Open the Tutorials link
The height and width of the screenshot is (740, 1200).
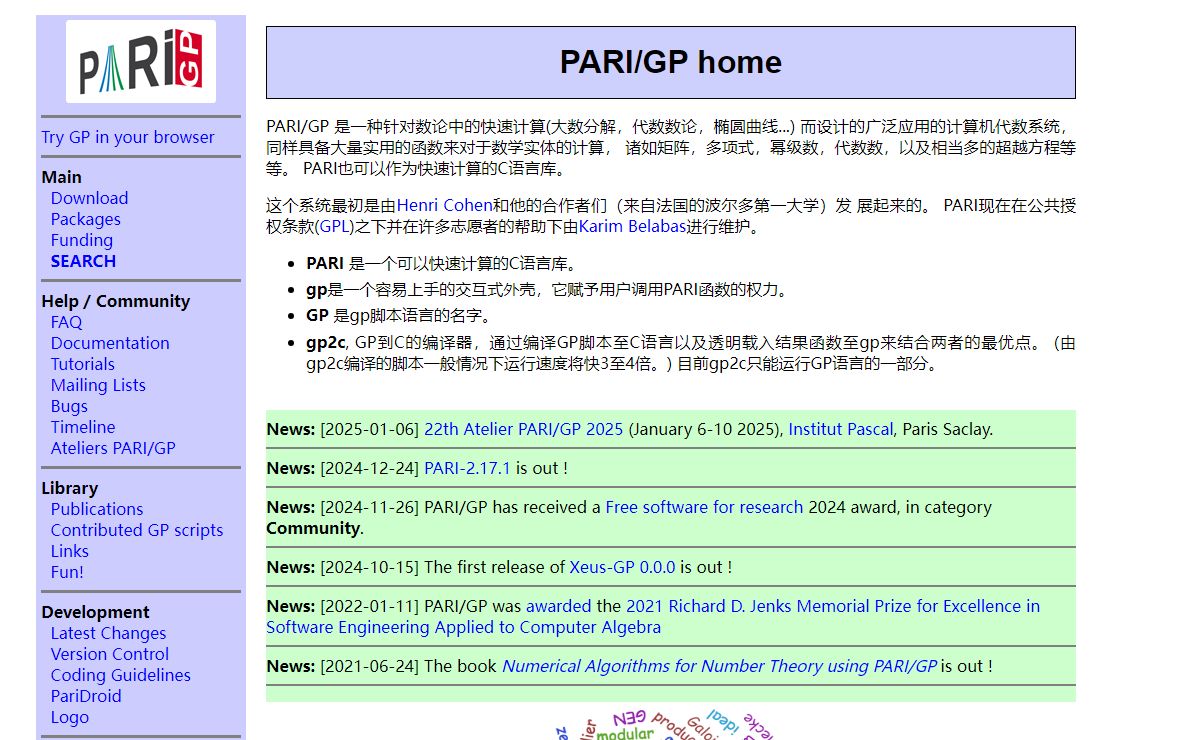pos(82,364)
